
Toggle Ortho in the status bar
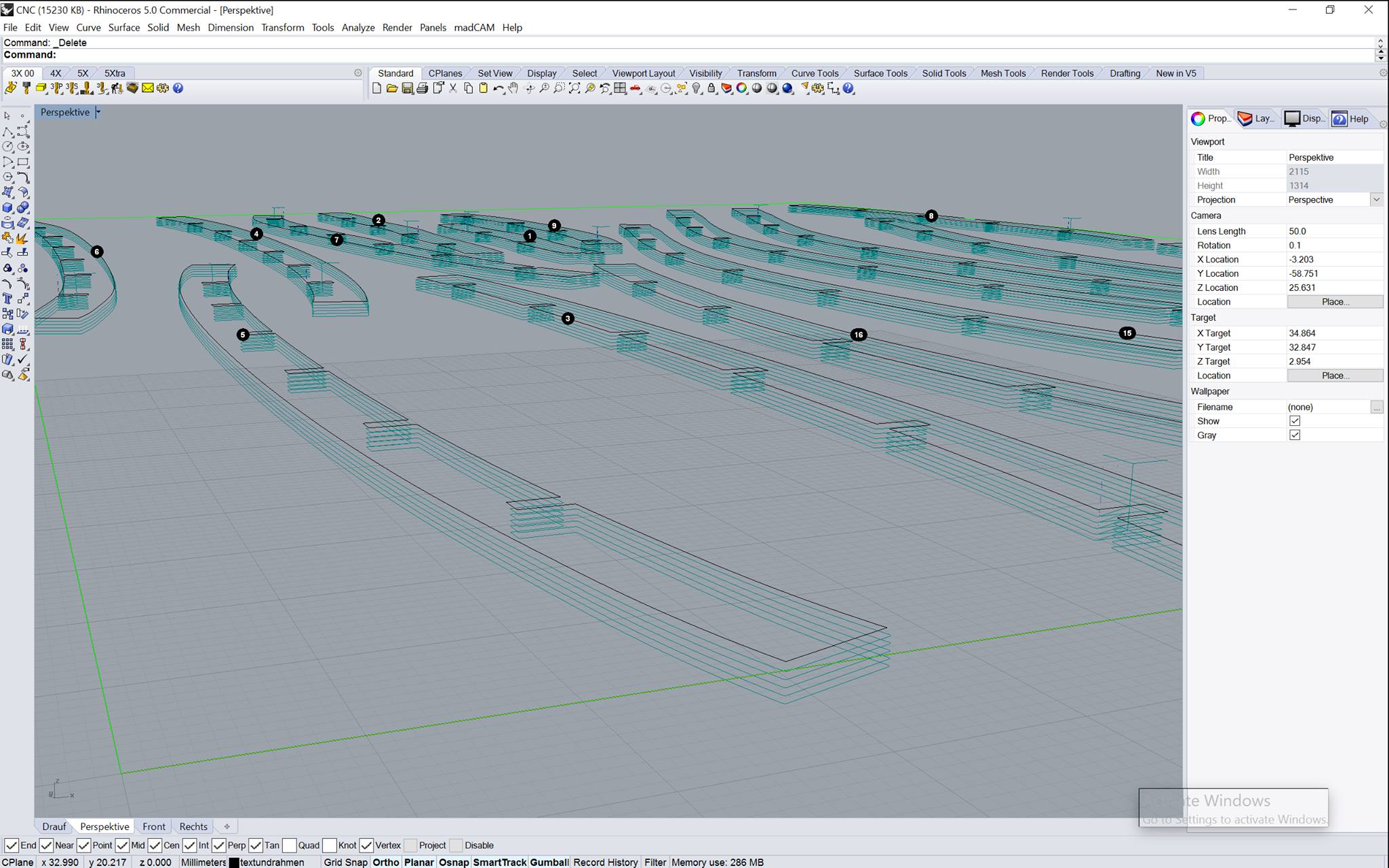(x=386, y=863)
